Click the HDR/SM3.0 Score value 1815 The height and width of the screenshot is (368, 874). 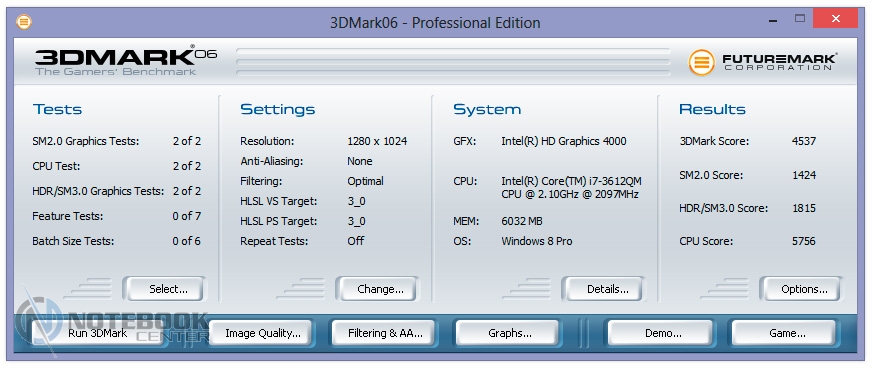pyautogui.click(x=804, y=208)
